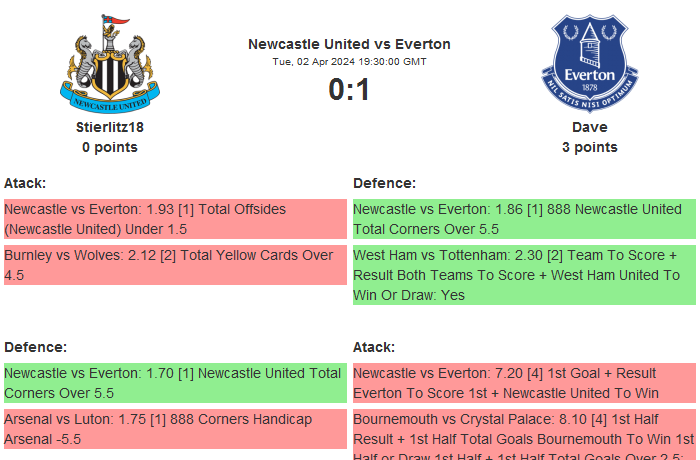Select Everton To Score 1st 7.20 bet
The height and width of the screenshot is (460, 700).
click(x=524, y=383)
